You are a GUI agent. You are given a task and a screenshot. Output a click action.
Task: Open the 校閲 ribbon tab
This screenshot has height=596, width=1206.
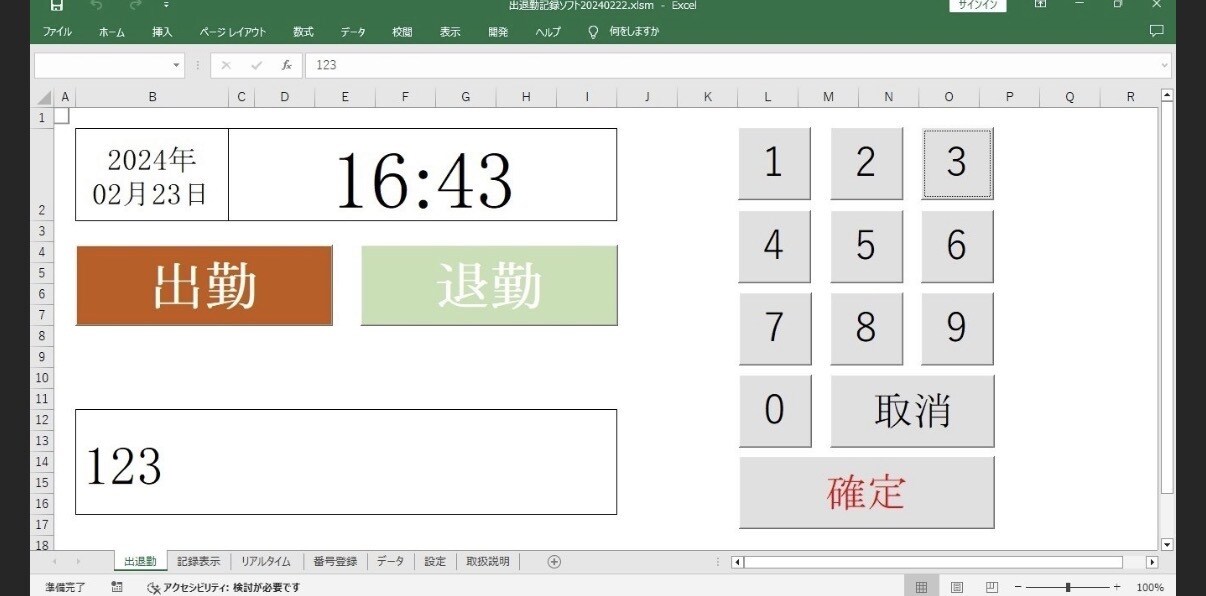click(x=402, y=32)
